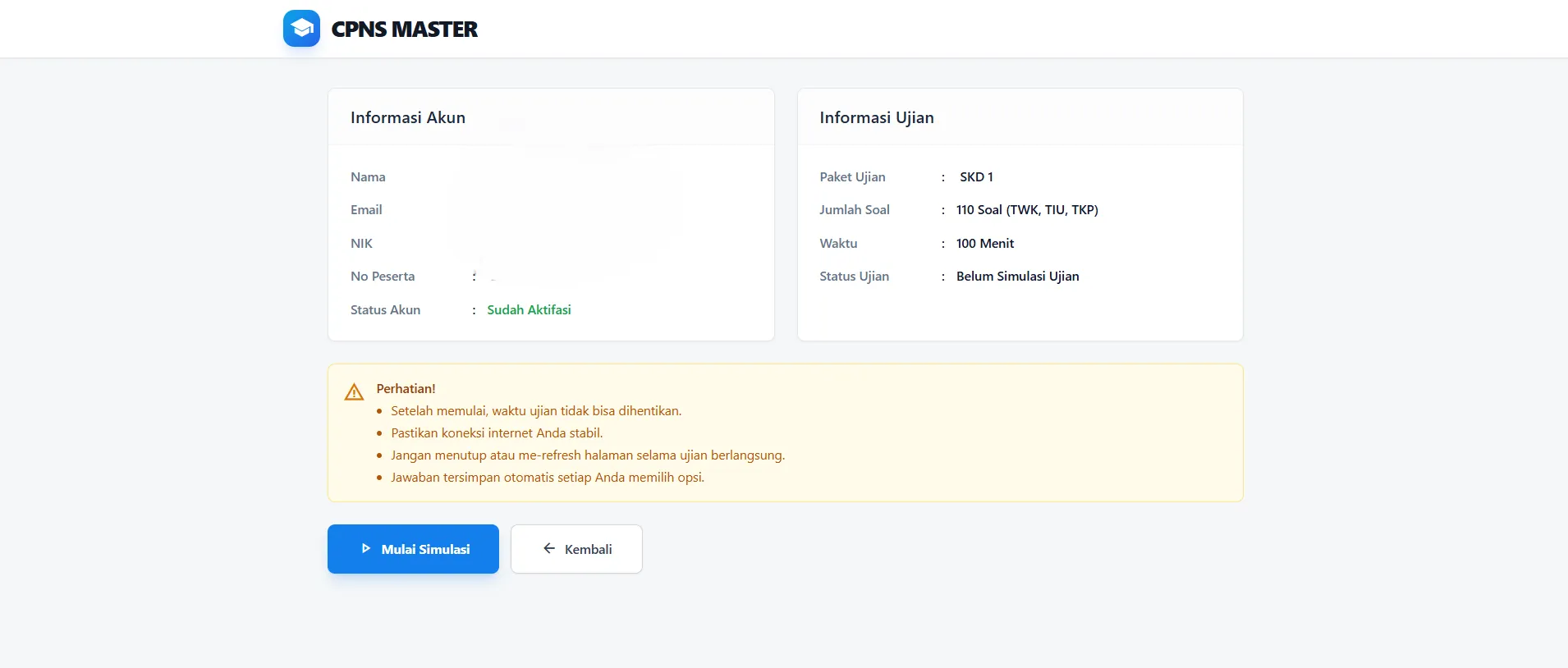Select the Informasi Akun heading

pyautogui.click(x=408, y=117)
